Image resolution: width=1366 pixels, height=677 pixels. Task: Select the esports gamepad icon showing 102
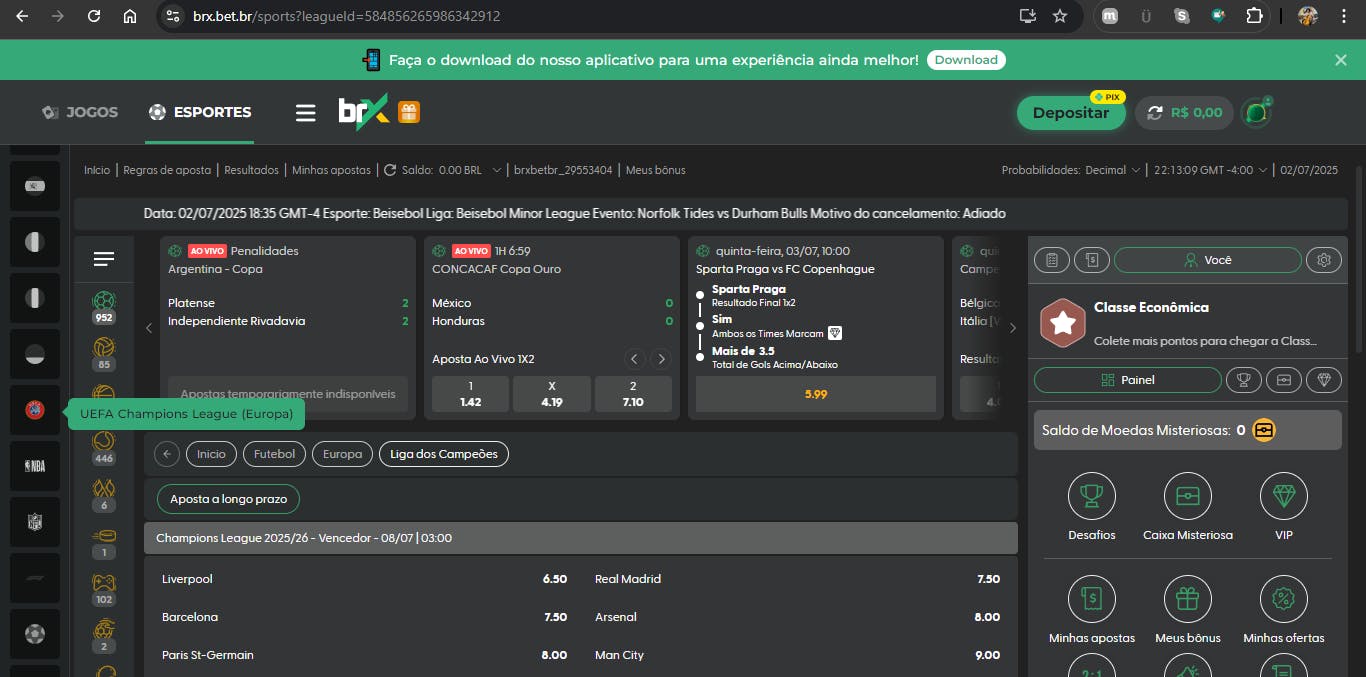[104, 589]
